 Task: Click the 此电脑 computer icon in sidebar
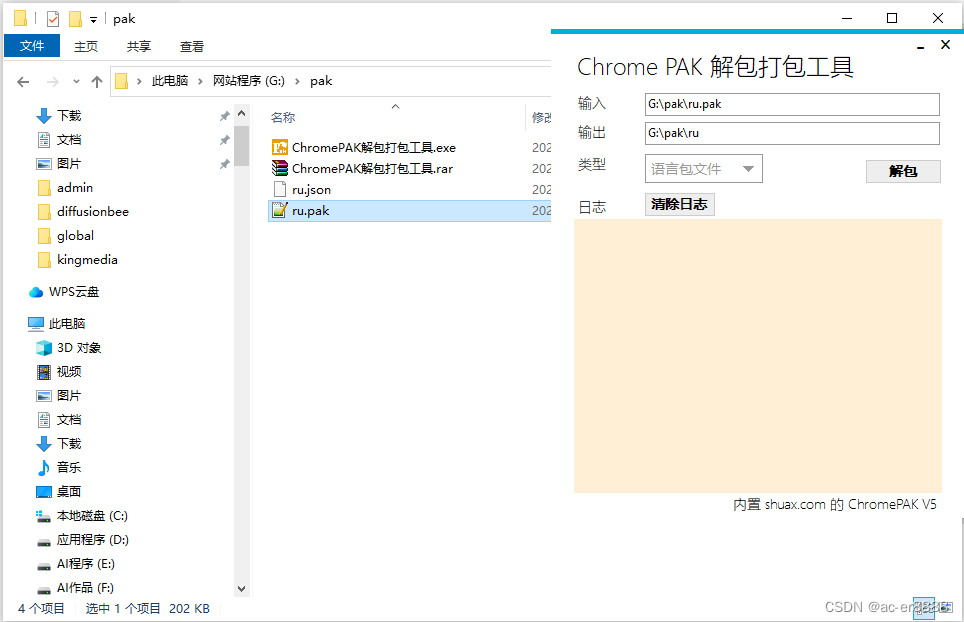point(36,324)
